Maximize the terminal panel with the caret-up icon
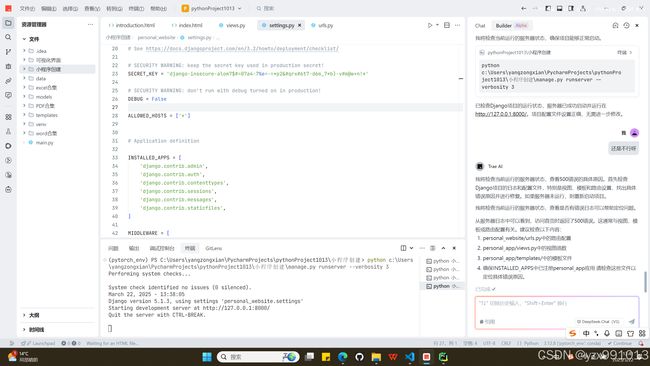650x366 pixels. click(444, 248)
